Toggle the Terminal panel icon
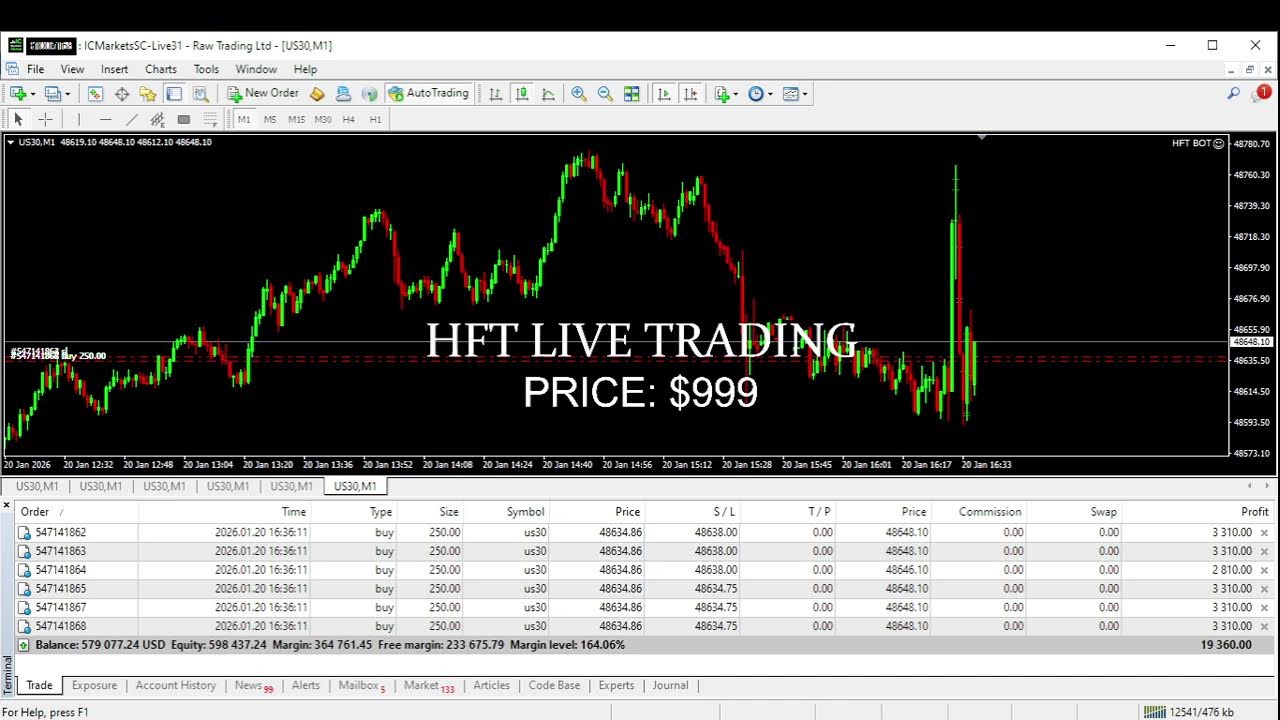Image resolution: width=1280 pixels, height=720 pixels. (x=174, y=93)
